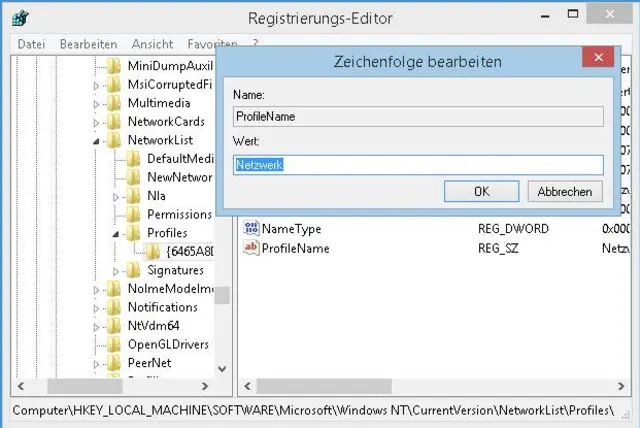640x428 pixels.
Task: Select the OpenGLDrivers folder icon
Action: [x=114, y=344]
